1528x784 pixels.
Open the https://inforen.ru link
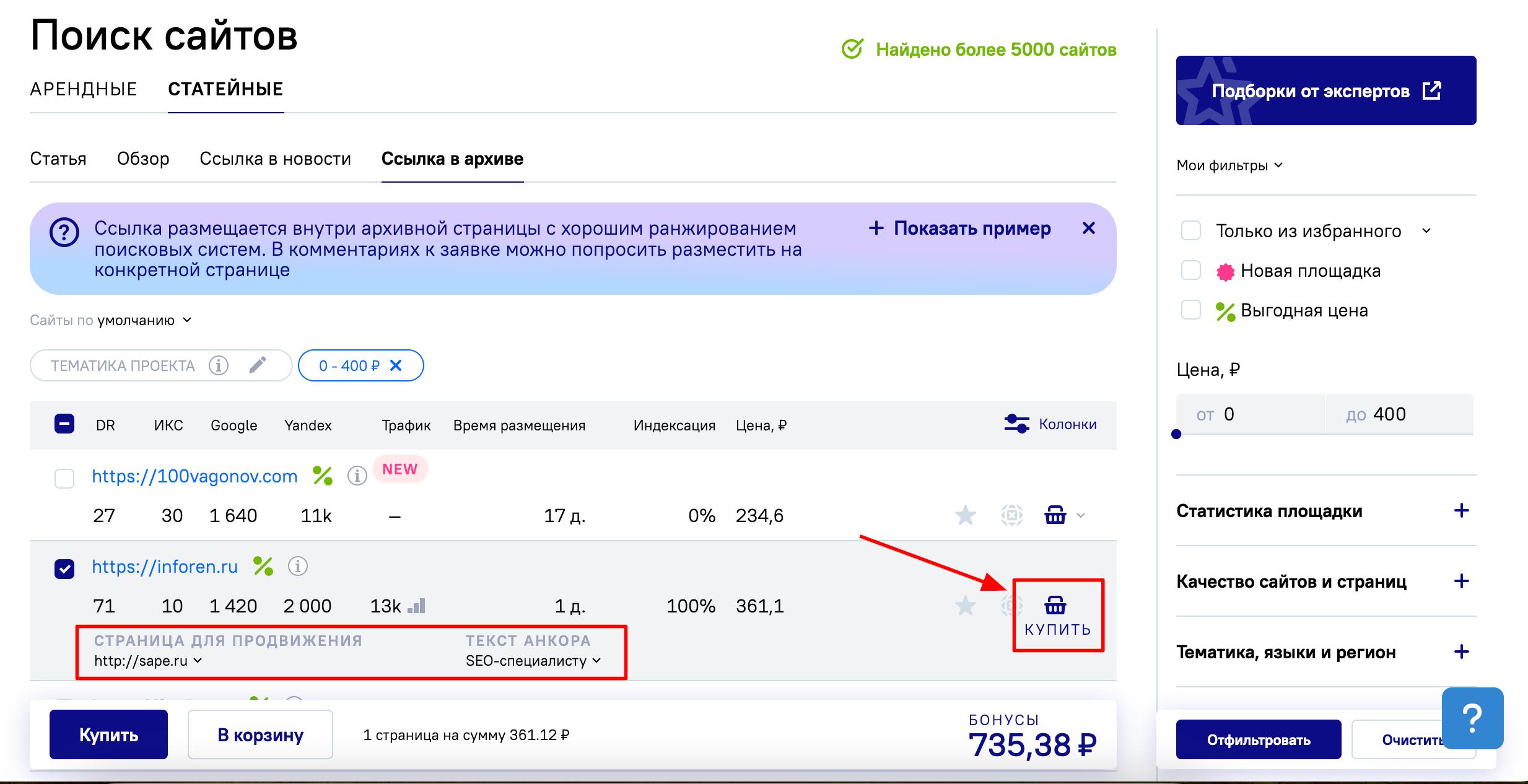(x=165, y=567)
